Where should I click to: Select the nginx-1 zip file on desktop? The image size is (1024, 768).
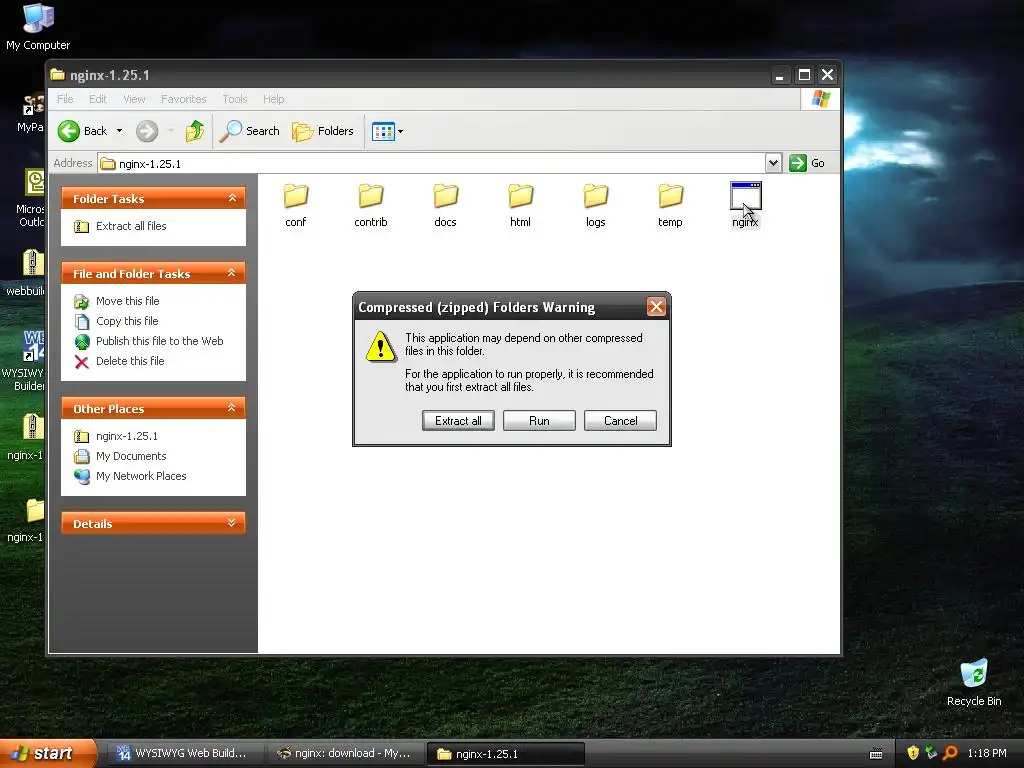coord(26,437)
